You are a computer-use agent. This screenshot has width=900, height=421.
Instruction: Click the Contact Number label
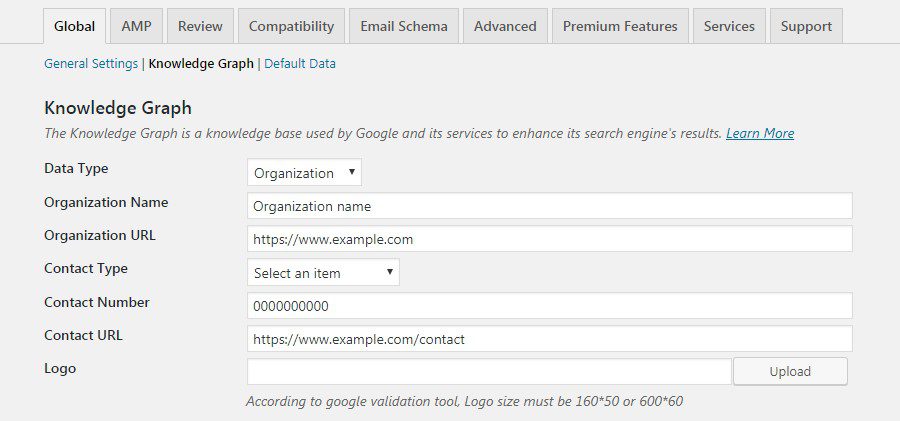click(97, 302)
